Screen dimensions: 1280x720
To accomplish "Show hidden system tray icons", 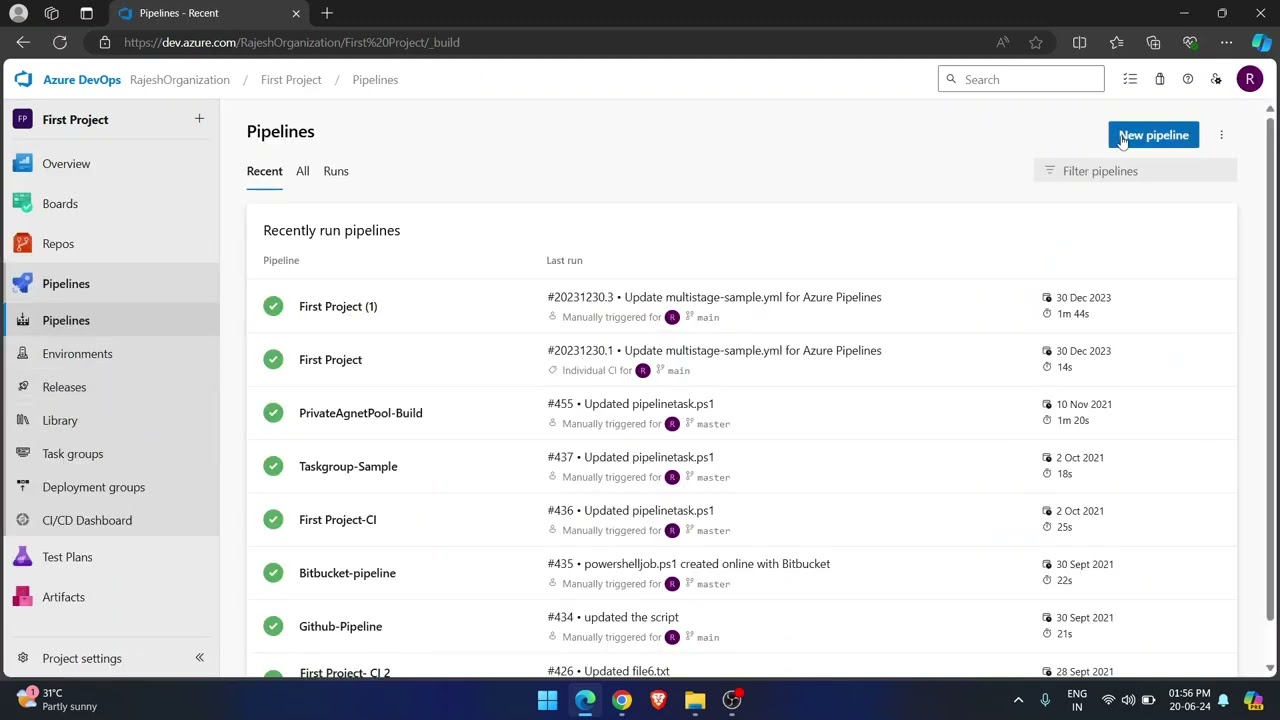I will pos(1018,700).
